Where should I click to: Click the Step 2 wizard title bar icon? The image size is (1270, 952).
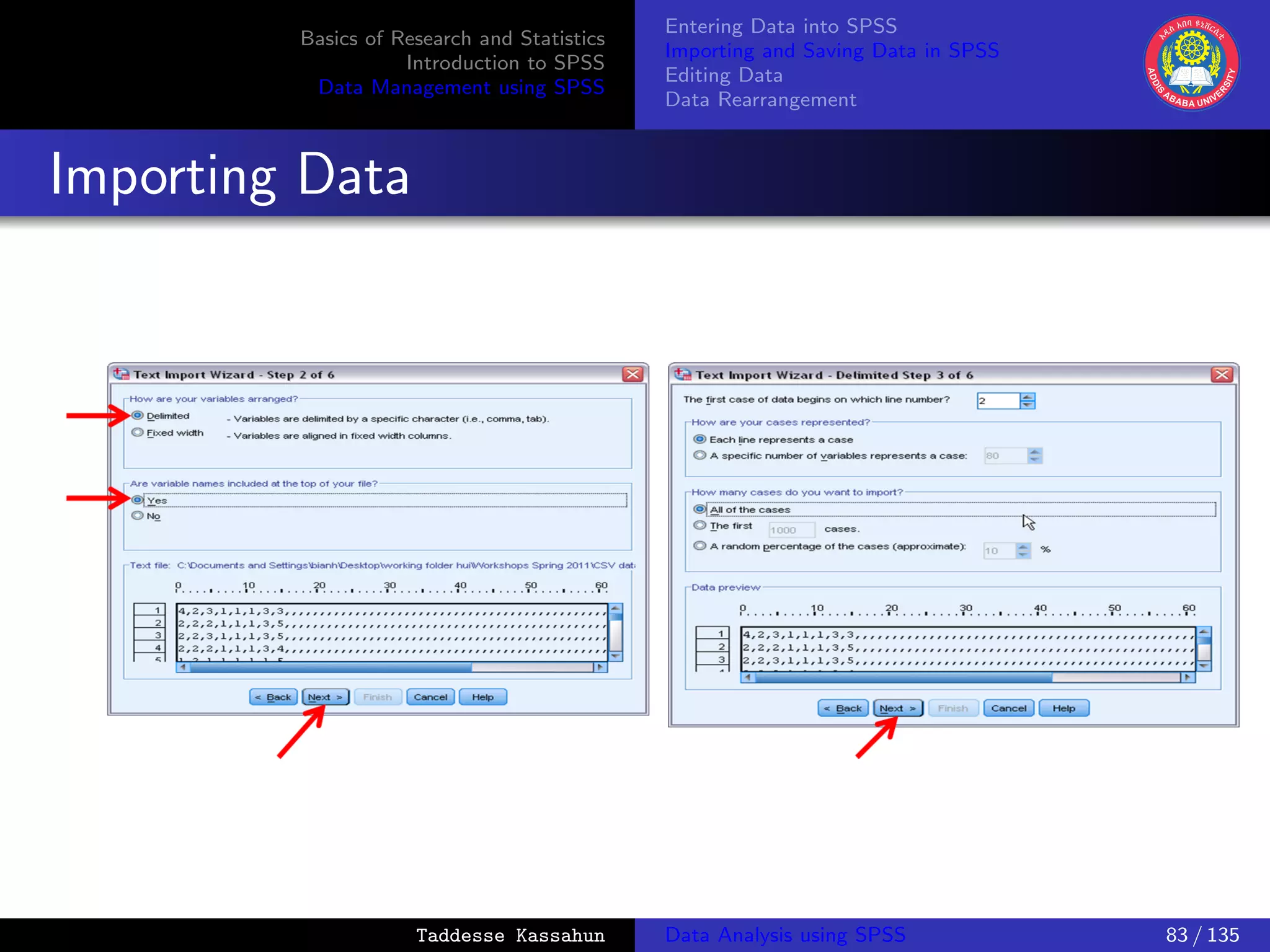point(121,374)
